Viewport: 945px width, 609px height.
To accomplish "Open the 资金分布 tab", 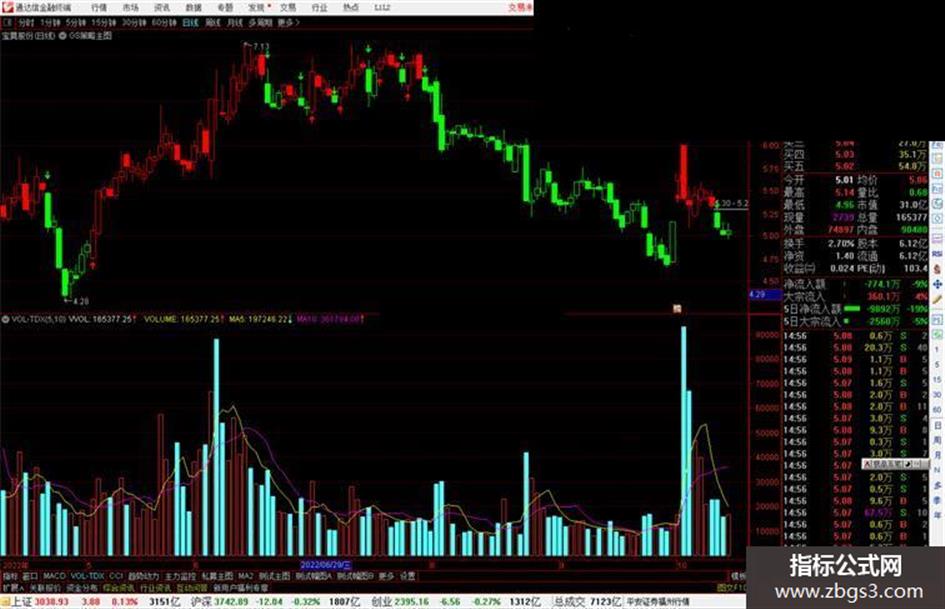I will click(81, 587).
